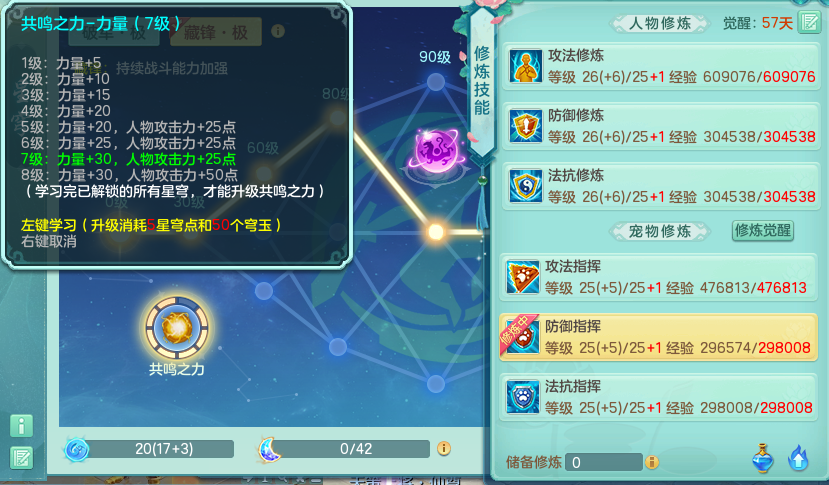Select the purple dragon orb star node

click(x=437, y=152)
